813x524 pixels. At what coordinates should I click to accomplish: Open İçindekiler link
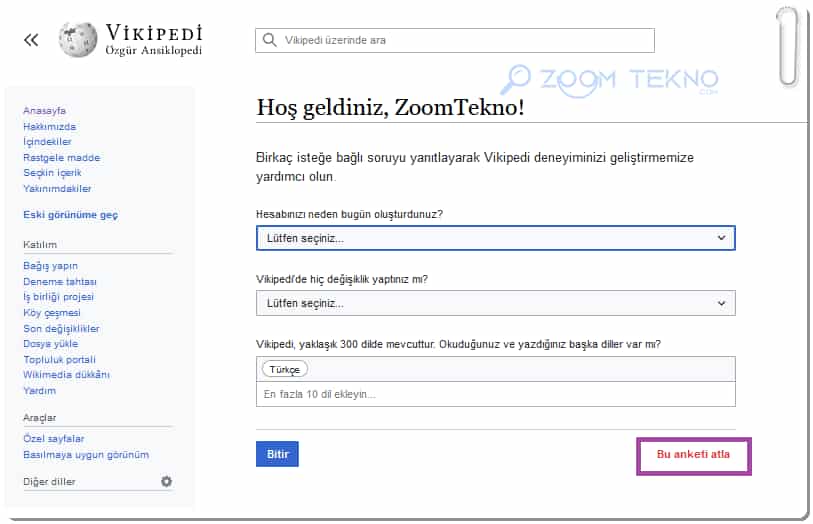click(47, 141)
